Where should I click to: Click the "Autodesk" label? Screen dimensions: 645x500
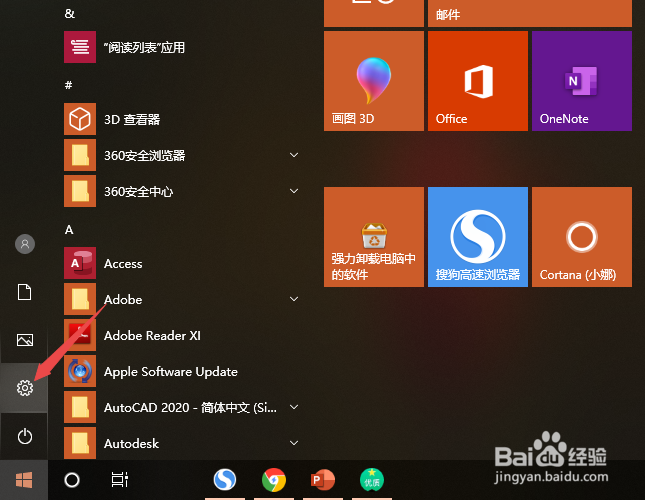coord(131,444)
